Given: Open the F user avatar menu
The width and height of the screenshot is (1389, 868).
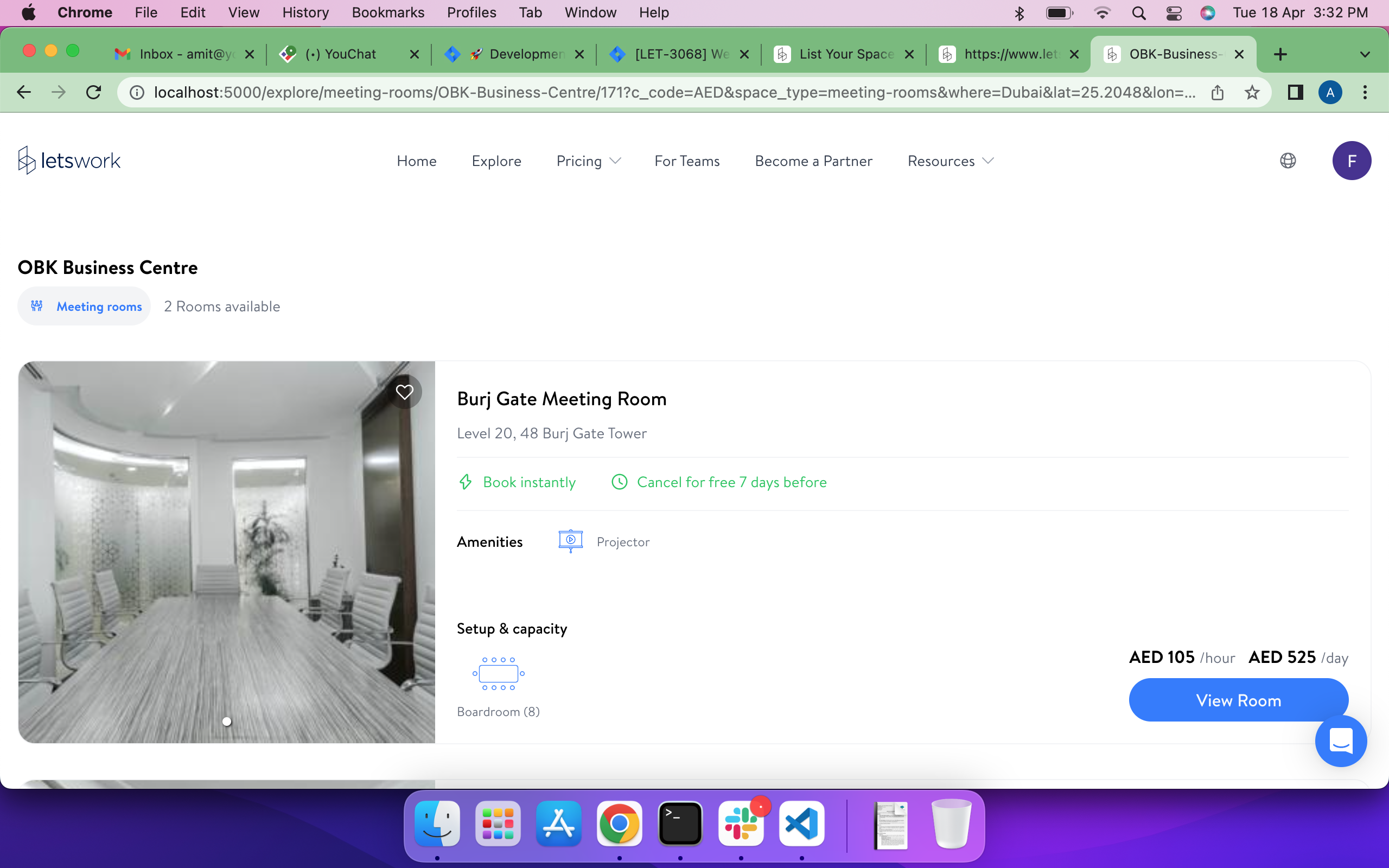Looking at the screenshot, I should coord(1352,161).
